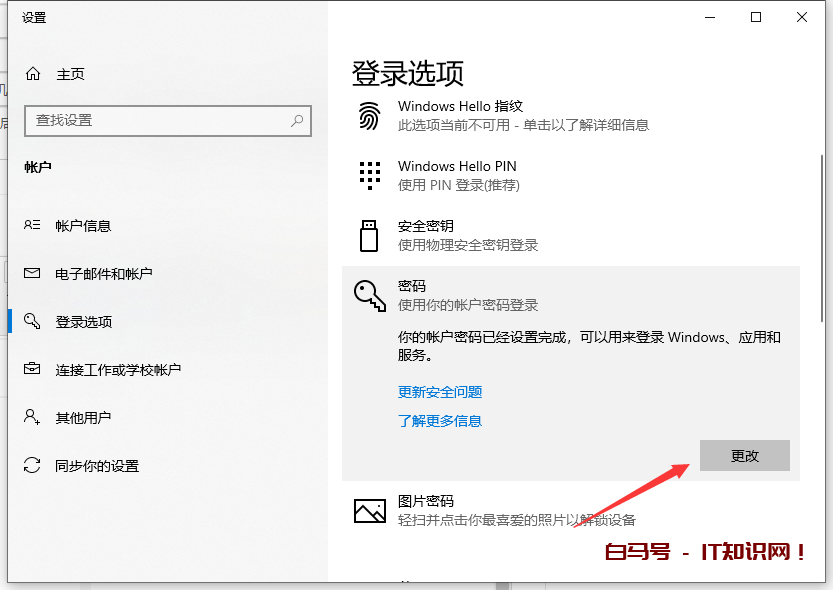The image size is (833, 590).
Task: Click the search magnifier icon
Action: [x=297, y=121]
